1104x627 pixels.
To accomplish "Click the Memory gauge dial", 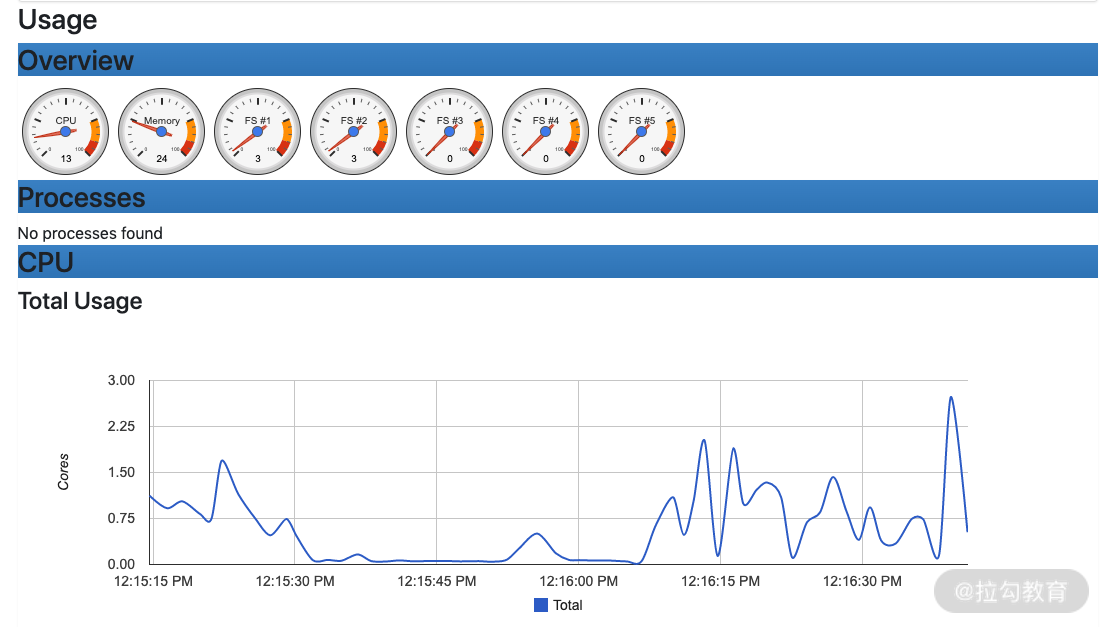I will 161,131.
